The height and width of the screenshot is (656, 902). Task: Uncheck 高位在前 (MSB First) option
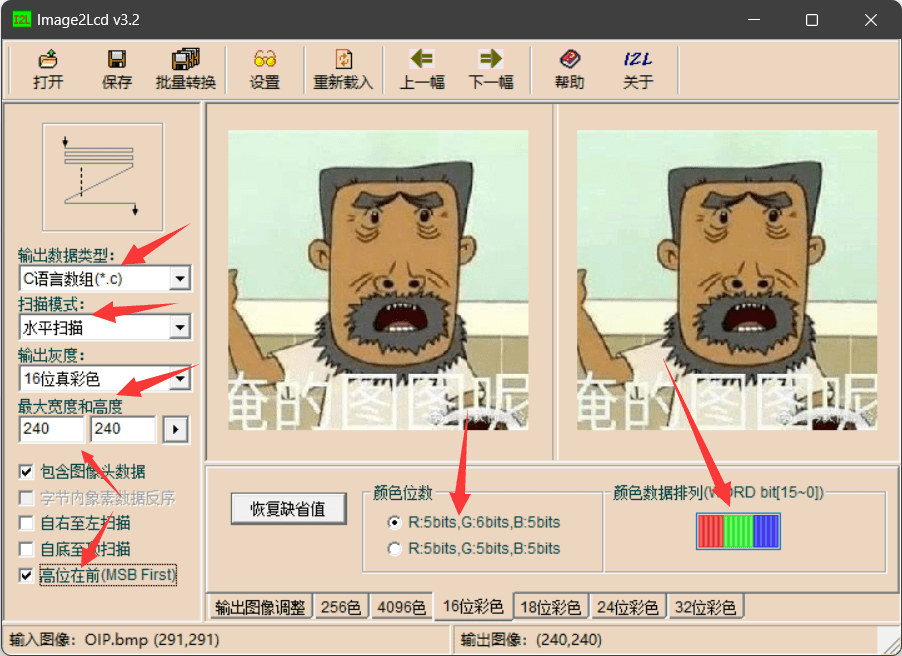[27, 575]
